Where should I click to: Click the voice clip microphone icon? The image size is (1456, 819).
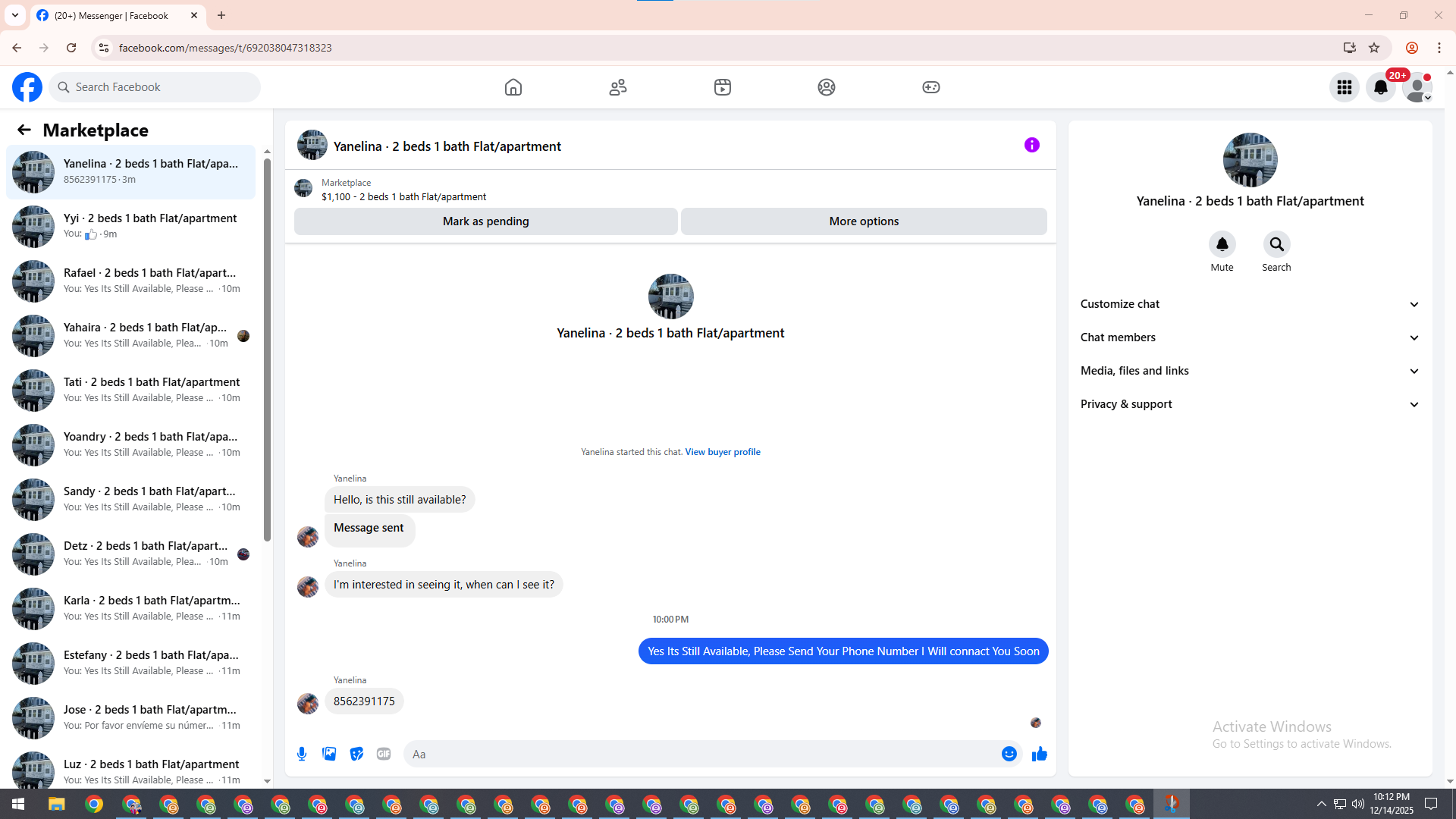click(302, 754)
